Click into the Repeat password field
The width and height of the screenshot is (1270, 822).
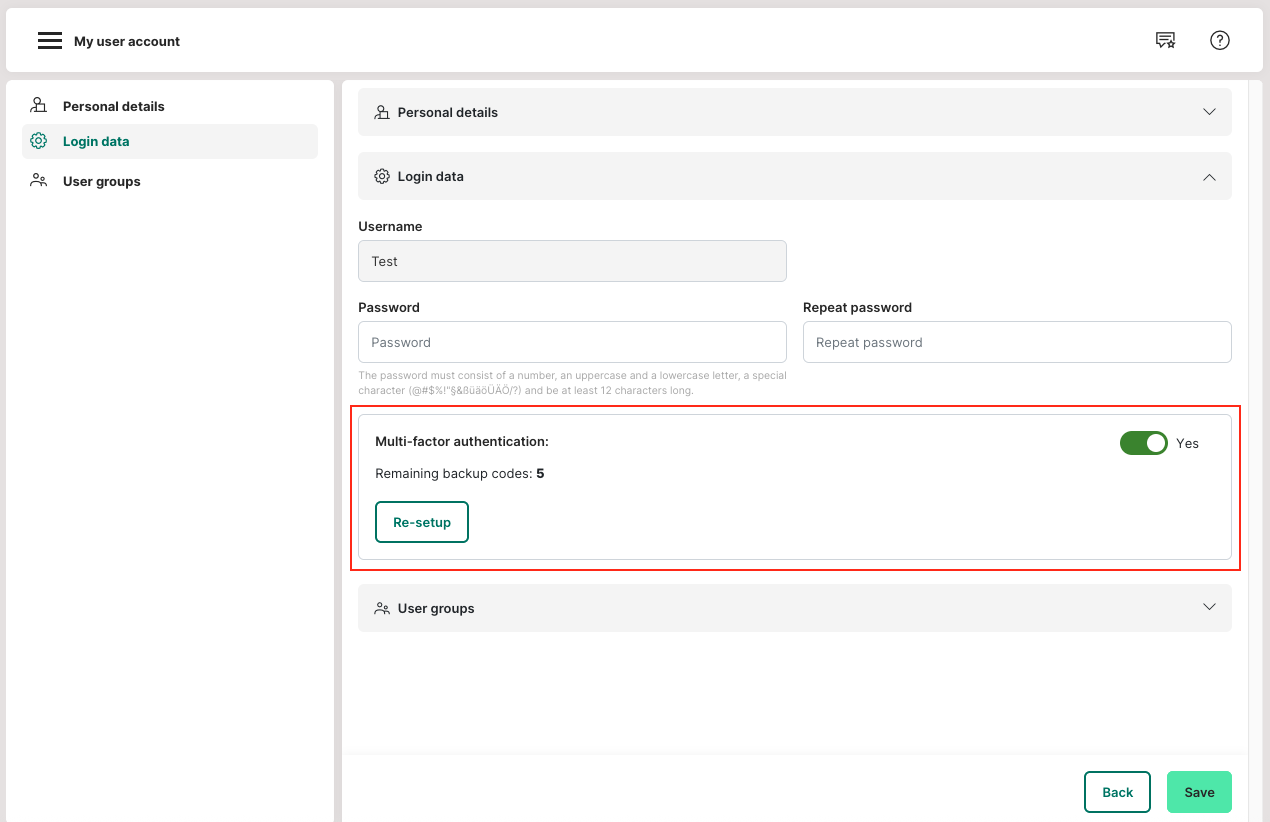tap(1016, 342)
